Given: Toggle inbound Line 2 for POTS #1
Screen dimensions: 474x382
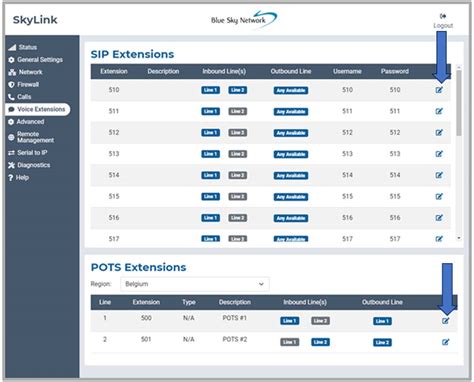Looking at the screenshot, I should point(320,321).
